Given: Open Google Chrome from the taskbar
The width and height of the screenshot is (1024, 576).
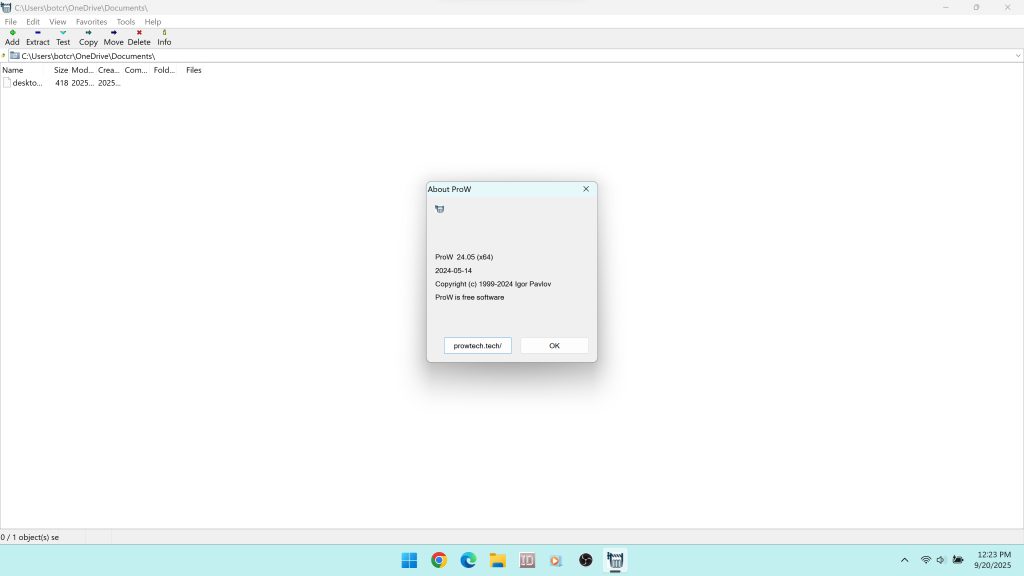Looking at the screenshot, I should point(439,560).
